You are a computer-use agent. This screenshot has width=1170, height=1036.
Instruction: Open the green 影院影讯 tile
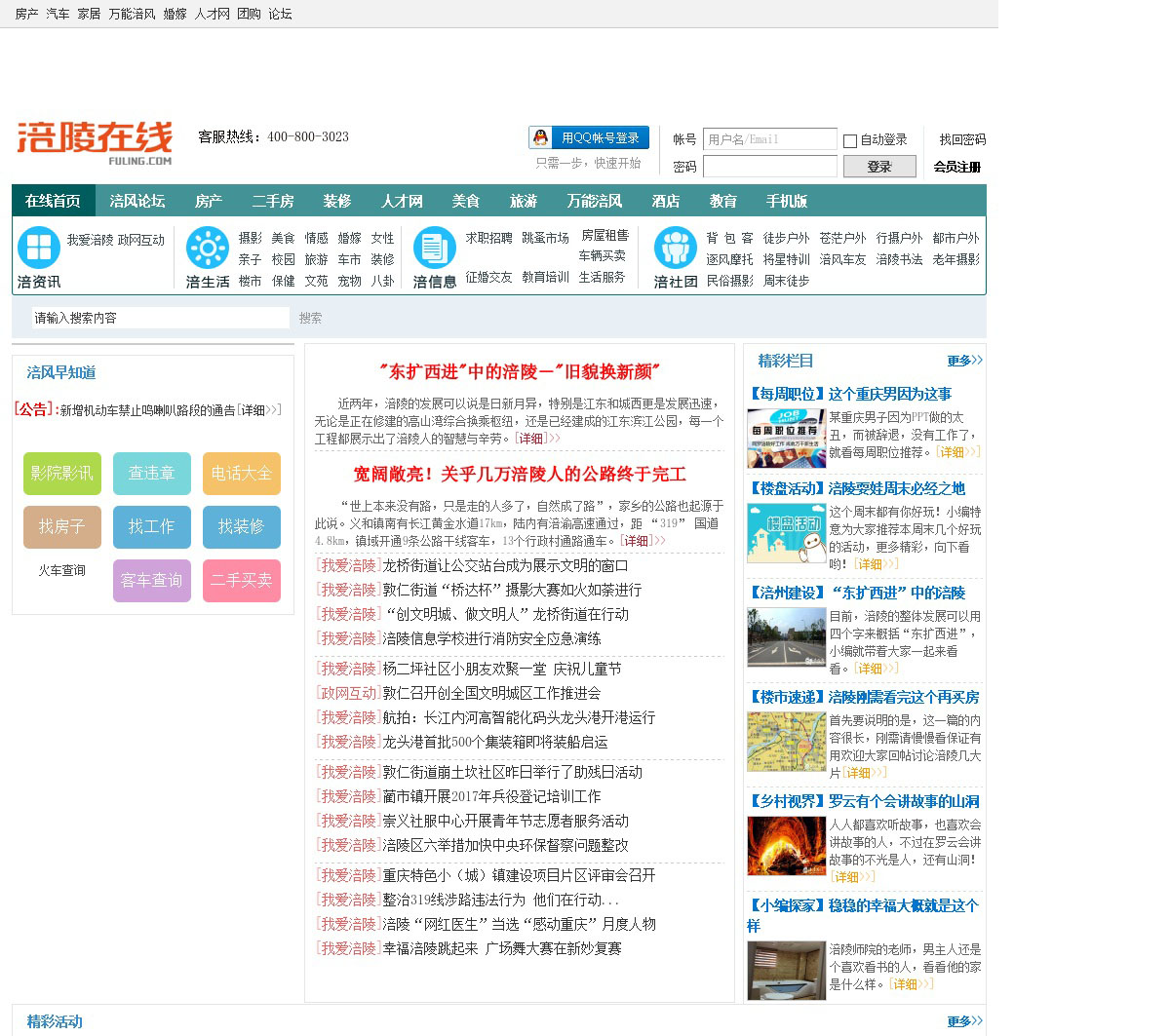pos(62,474)
